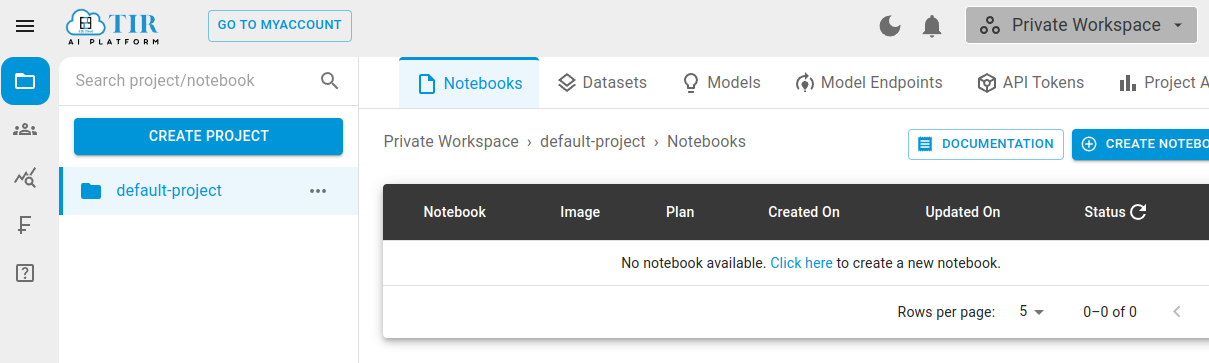Select the projects folder sidebar icon
This screenshot has height=363, width=1209.
pos(26,81)
